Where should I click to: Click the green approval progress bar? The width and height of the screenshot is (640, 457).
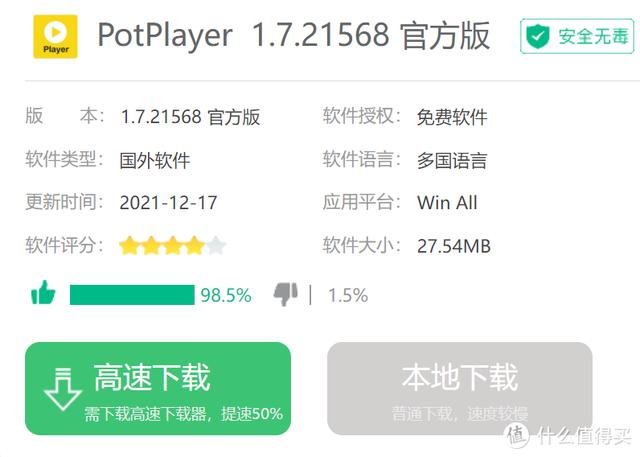tap(132, 294)
